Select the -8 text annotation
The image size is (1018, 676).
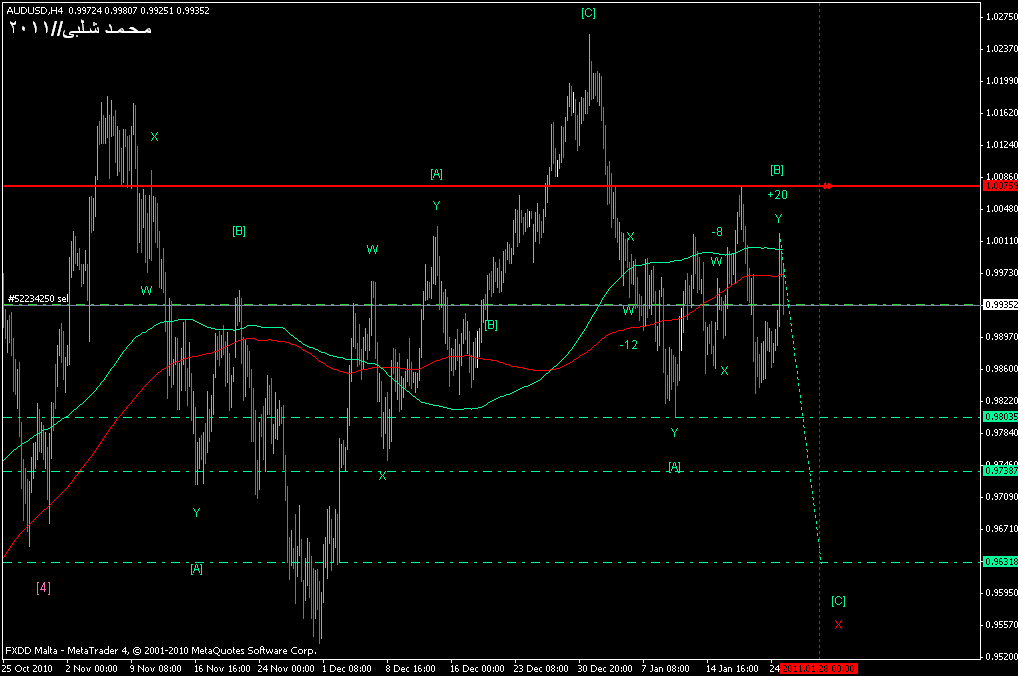pyautogui.click(x=716, y=232)
